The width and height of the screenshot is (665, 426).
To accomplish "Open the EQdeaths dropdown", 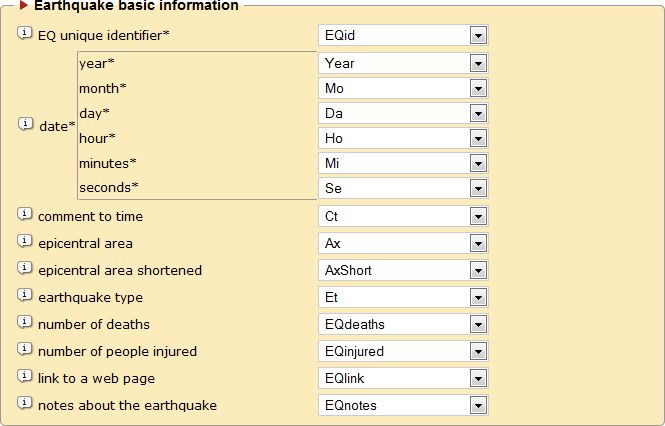I will 478,324.
